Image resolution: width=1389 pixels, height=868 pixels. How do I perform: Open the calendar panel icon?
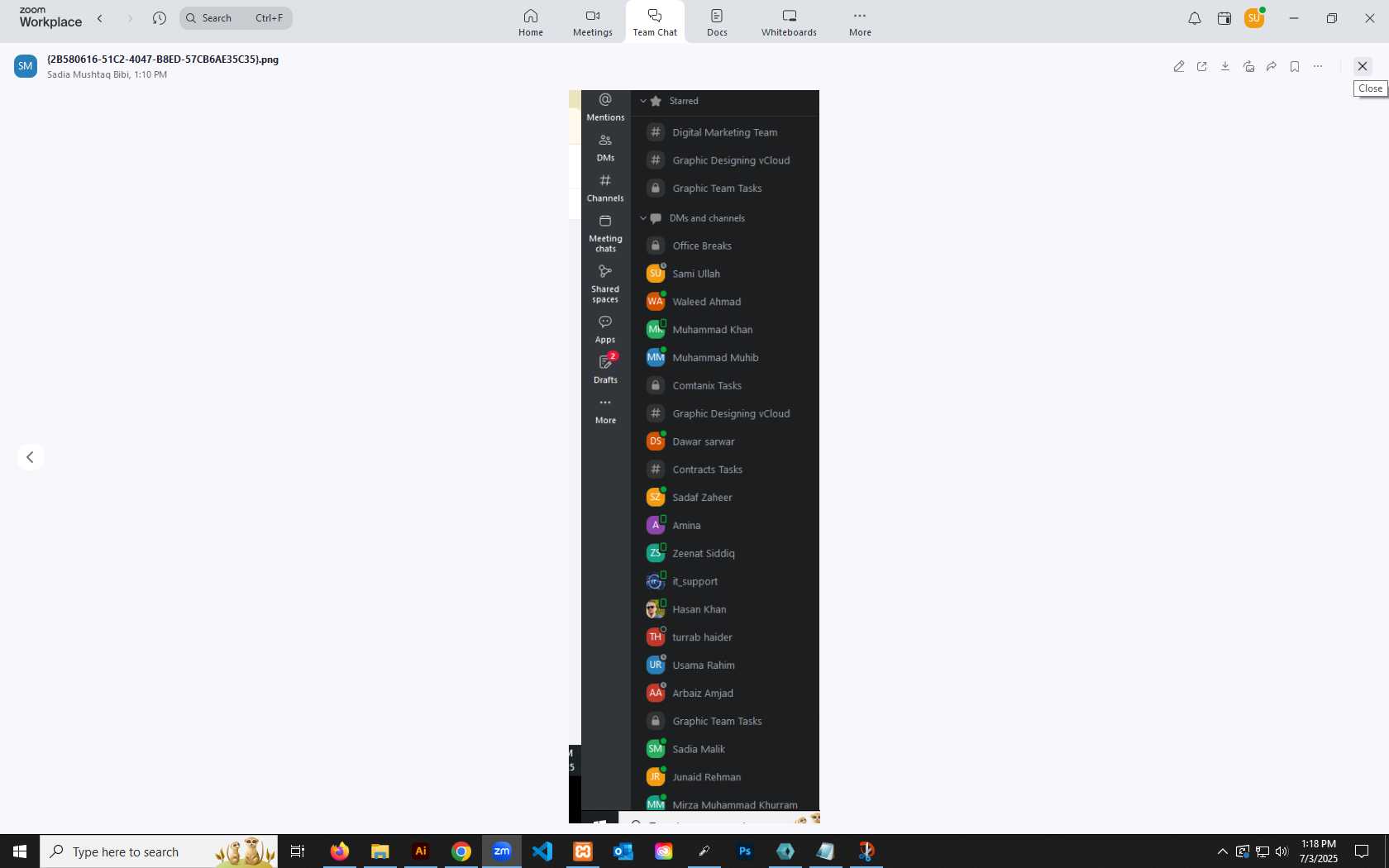click(x=1224, y=18)
